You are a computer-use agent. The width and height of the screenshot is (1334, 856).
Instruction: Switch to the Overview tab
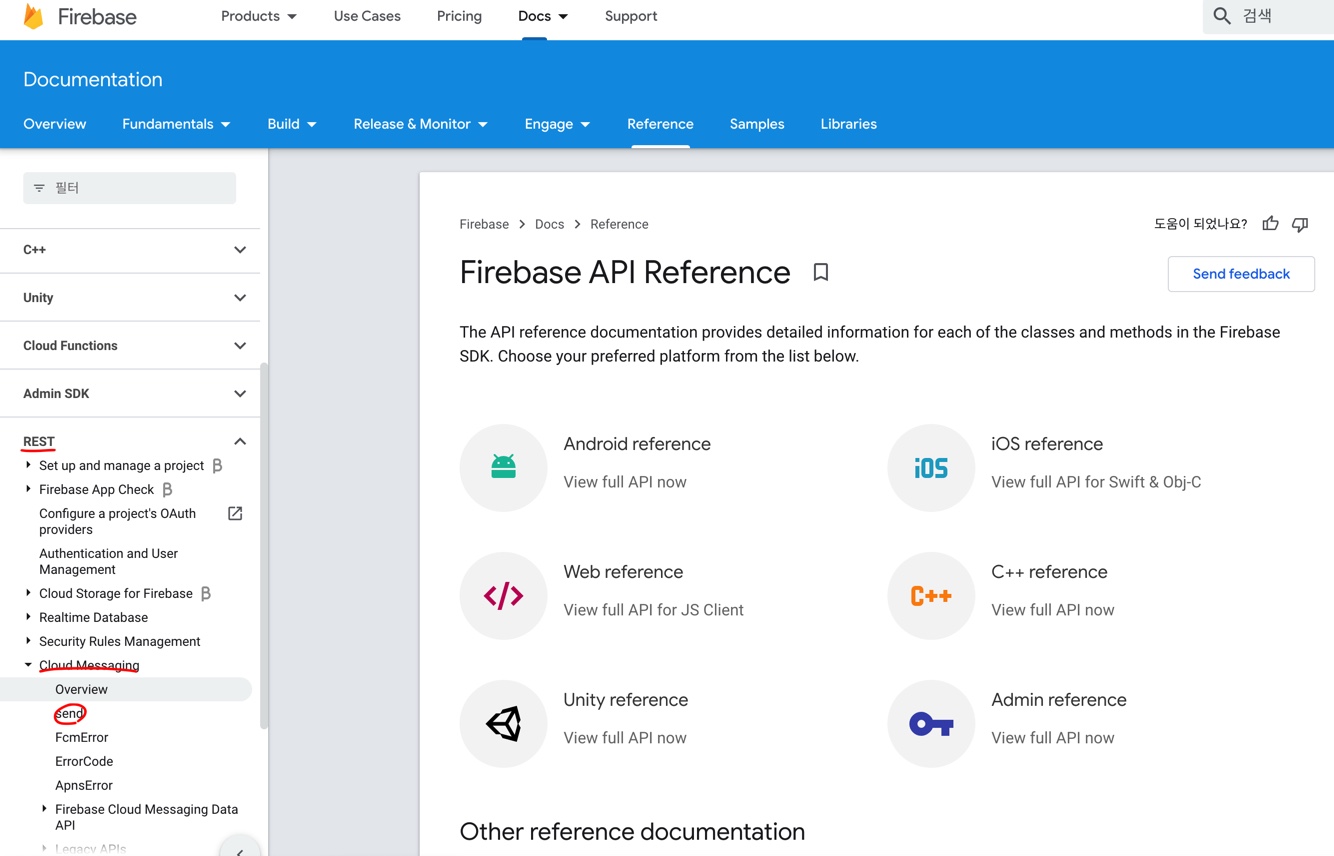[x=55, y=124]
